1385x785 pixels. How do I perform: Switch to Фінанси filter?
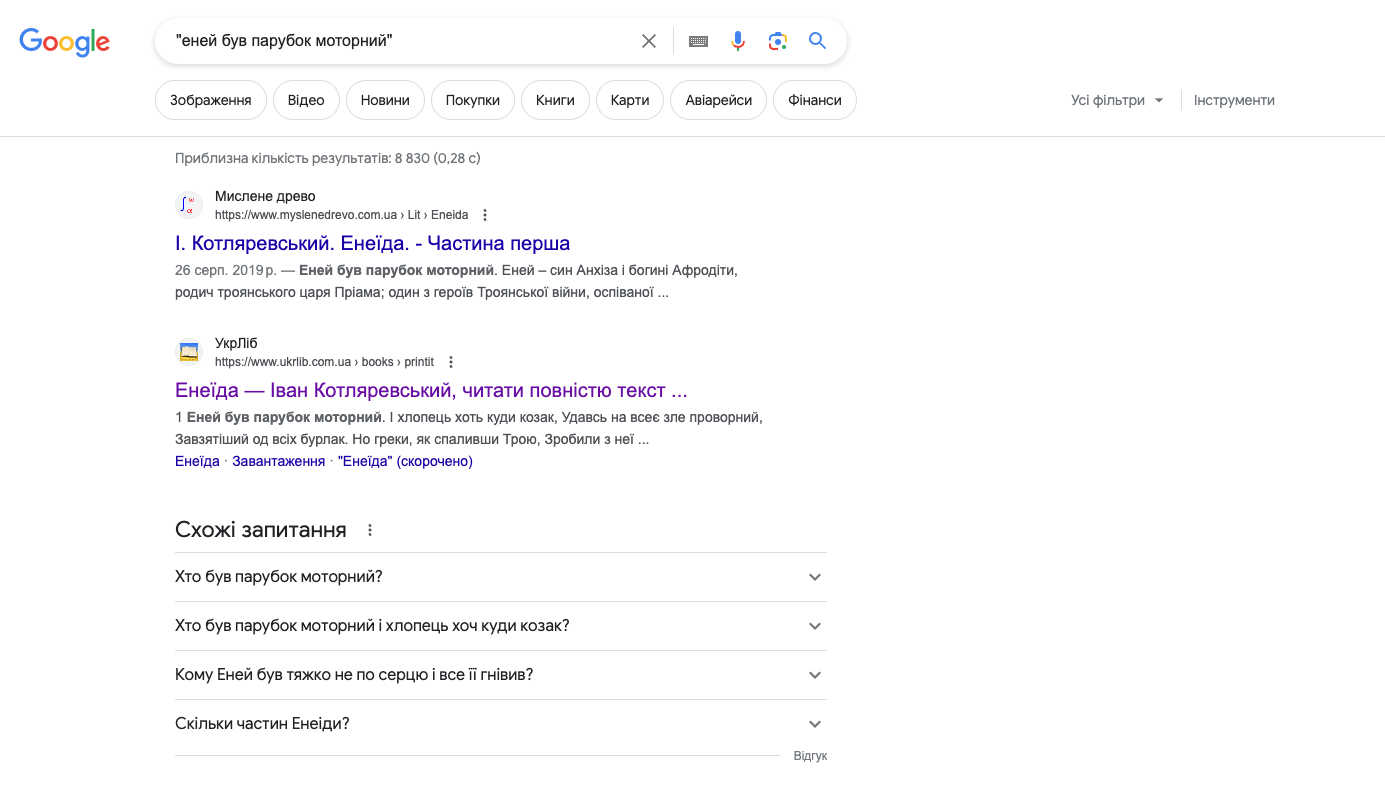815,100
